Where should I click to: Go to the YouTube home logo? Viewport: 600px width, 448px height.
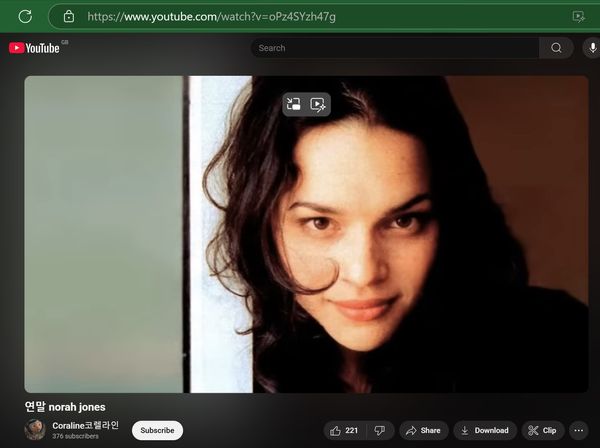(34, 48)
